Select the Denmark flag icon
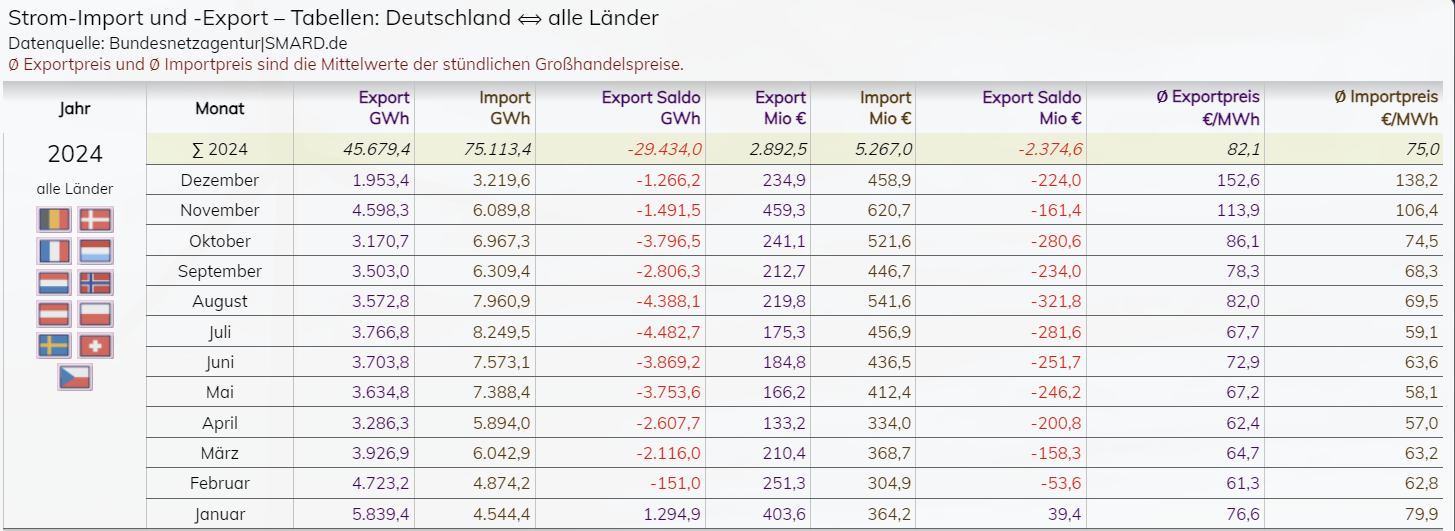This screenshot has height=531, width=1455. pos(96,219)
